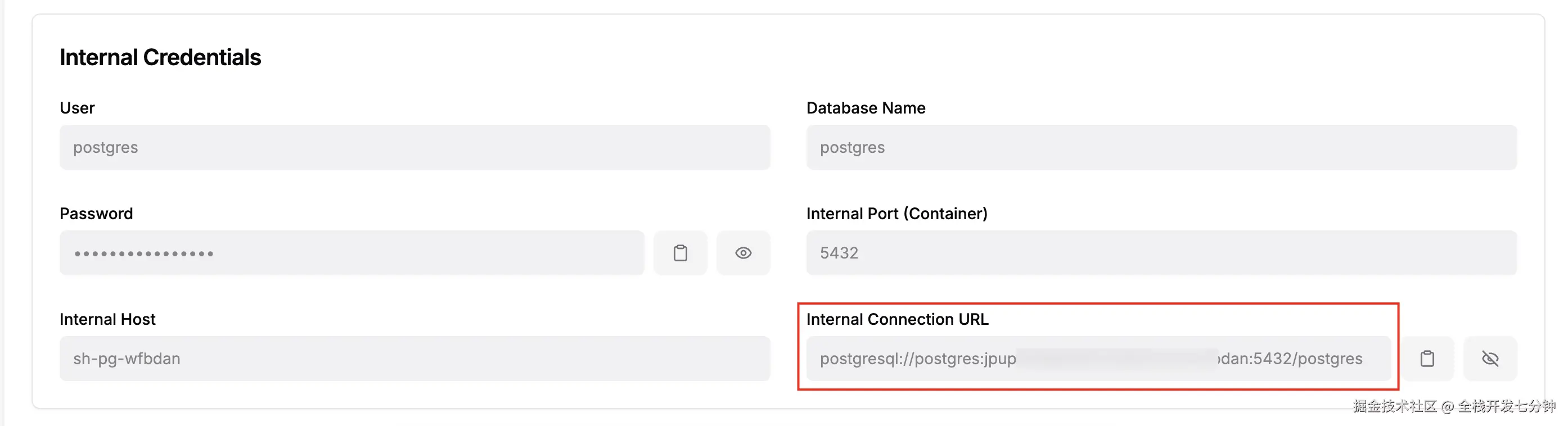This screenshot has width=1568, height=426.
Task: Click the Internal Port field showing 5432
Action: click(1161, 252)
